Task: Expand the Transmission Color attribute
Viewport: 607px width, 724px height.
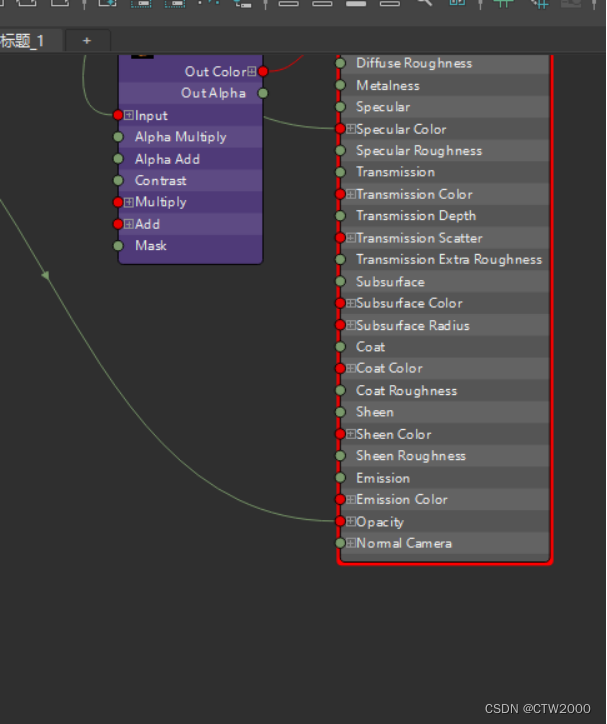Action: (351, 194)
